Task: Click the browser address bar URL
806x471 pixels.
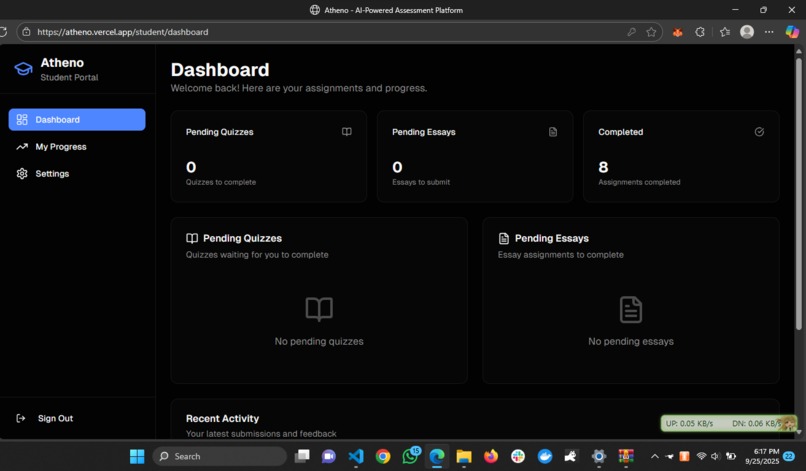Action: click(122, 32)
